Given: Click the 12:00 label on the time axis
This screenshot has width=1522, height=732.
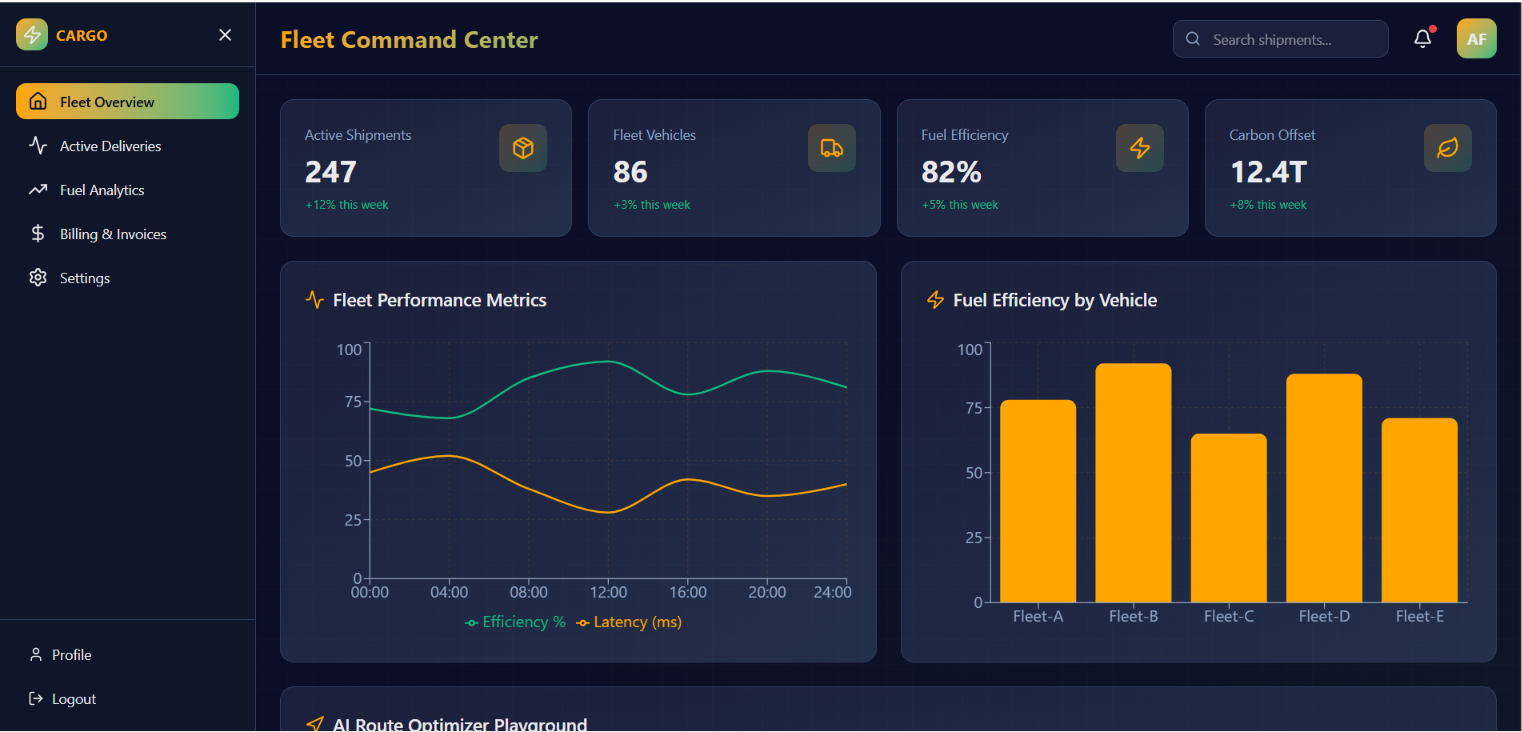Looking at the screenshot, I should 608,592.
